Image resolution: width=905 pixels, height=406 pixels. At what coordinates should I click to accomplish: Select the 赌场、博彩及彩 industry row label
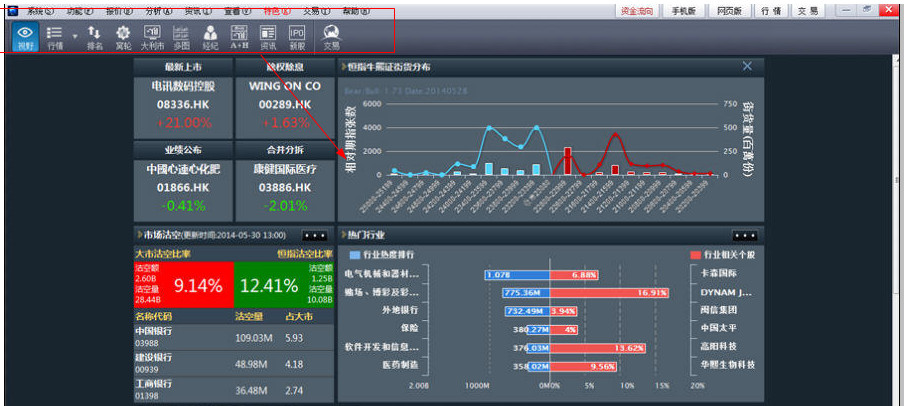point(380,292)
